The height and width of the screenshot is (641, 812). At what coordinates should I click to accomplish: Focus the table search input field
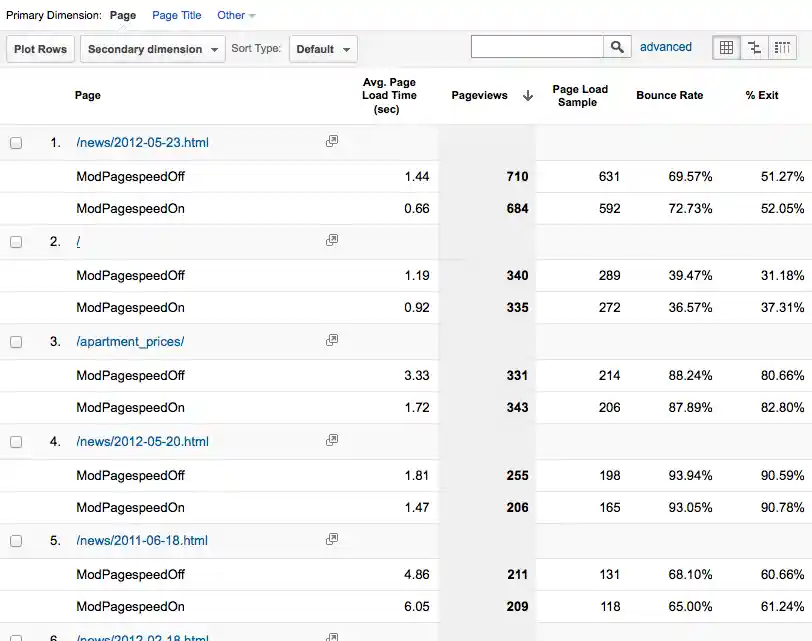pyautogui.click(x=537, y=47)
